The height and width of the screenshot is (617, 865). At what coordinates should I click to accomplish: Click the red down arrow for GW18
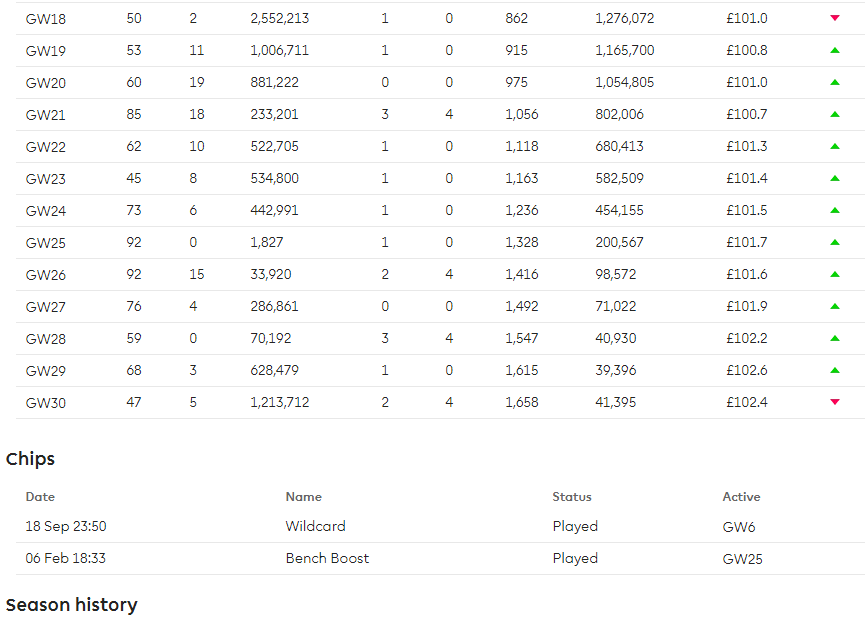coord(835,18)
